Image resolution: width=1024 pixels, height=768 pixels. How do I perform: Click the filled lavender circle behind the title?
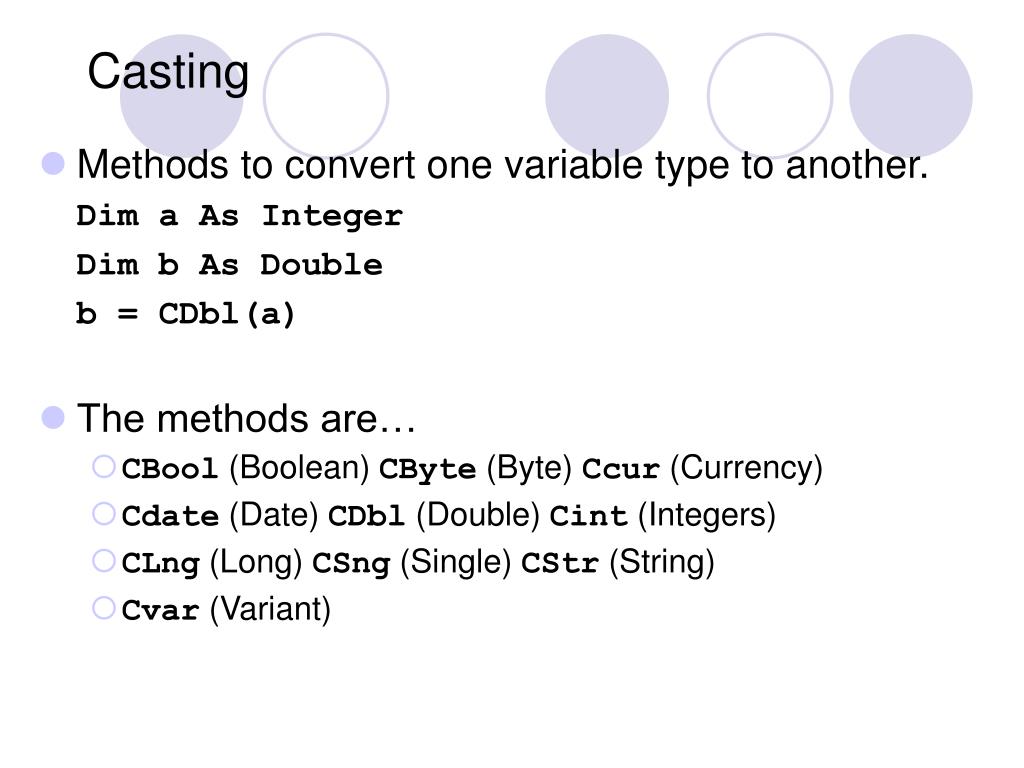coord(182,95)
